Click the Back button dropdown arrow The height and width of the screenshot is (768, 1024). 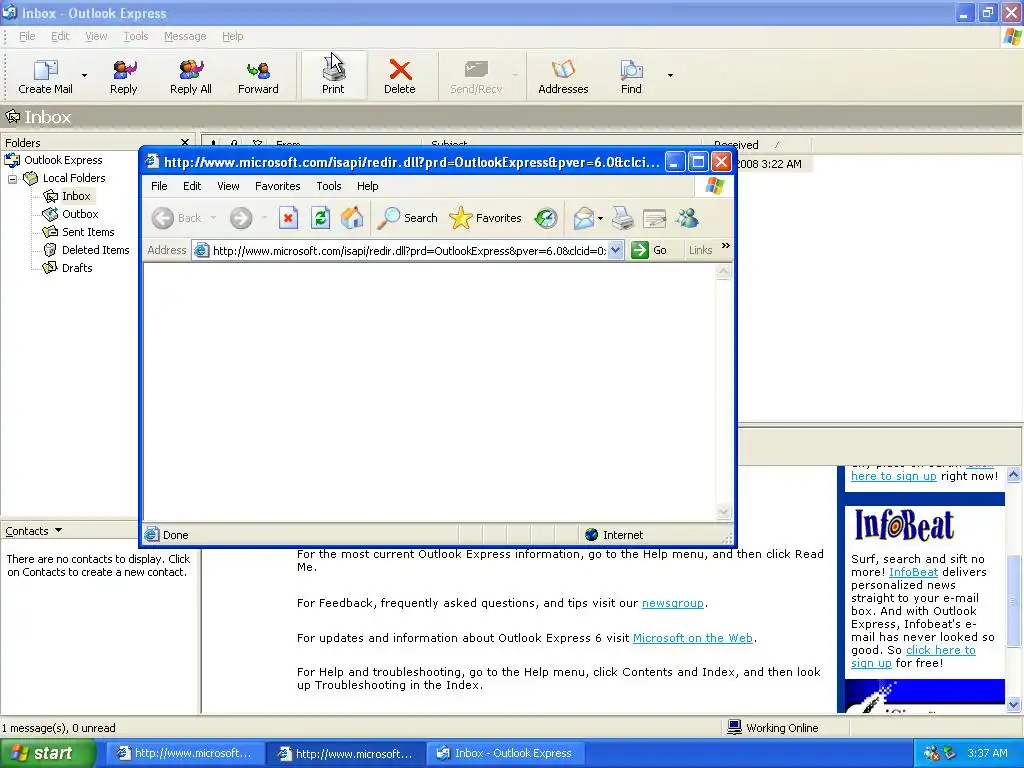pyautogui.click(x=213, y=218)
